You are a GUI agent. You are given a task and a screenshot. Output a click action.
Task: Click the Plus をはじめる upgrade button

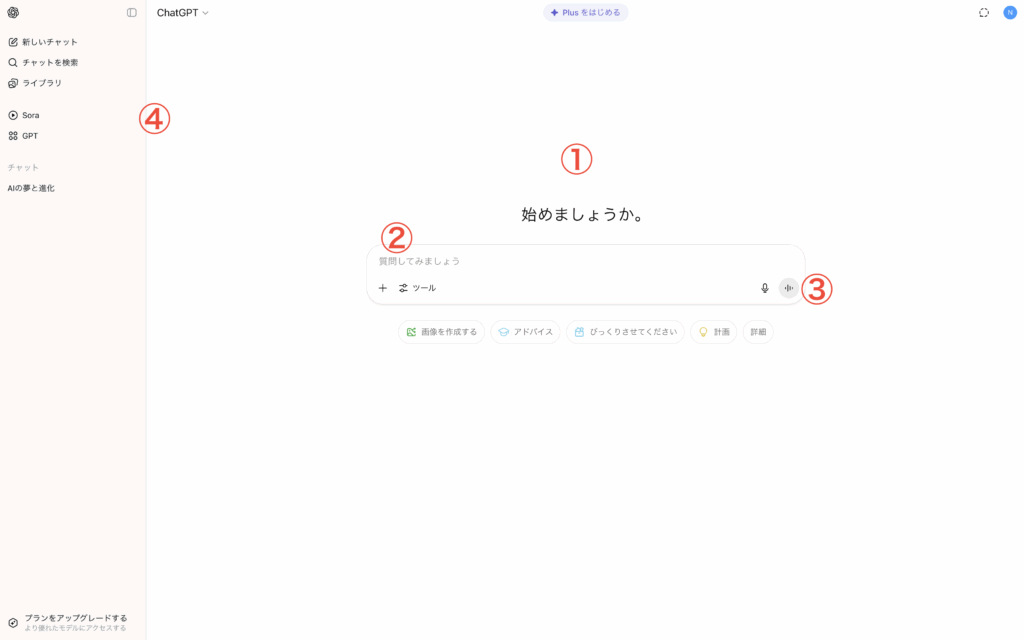tap(585, 13)
